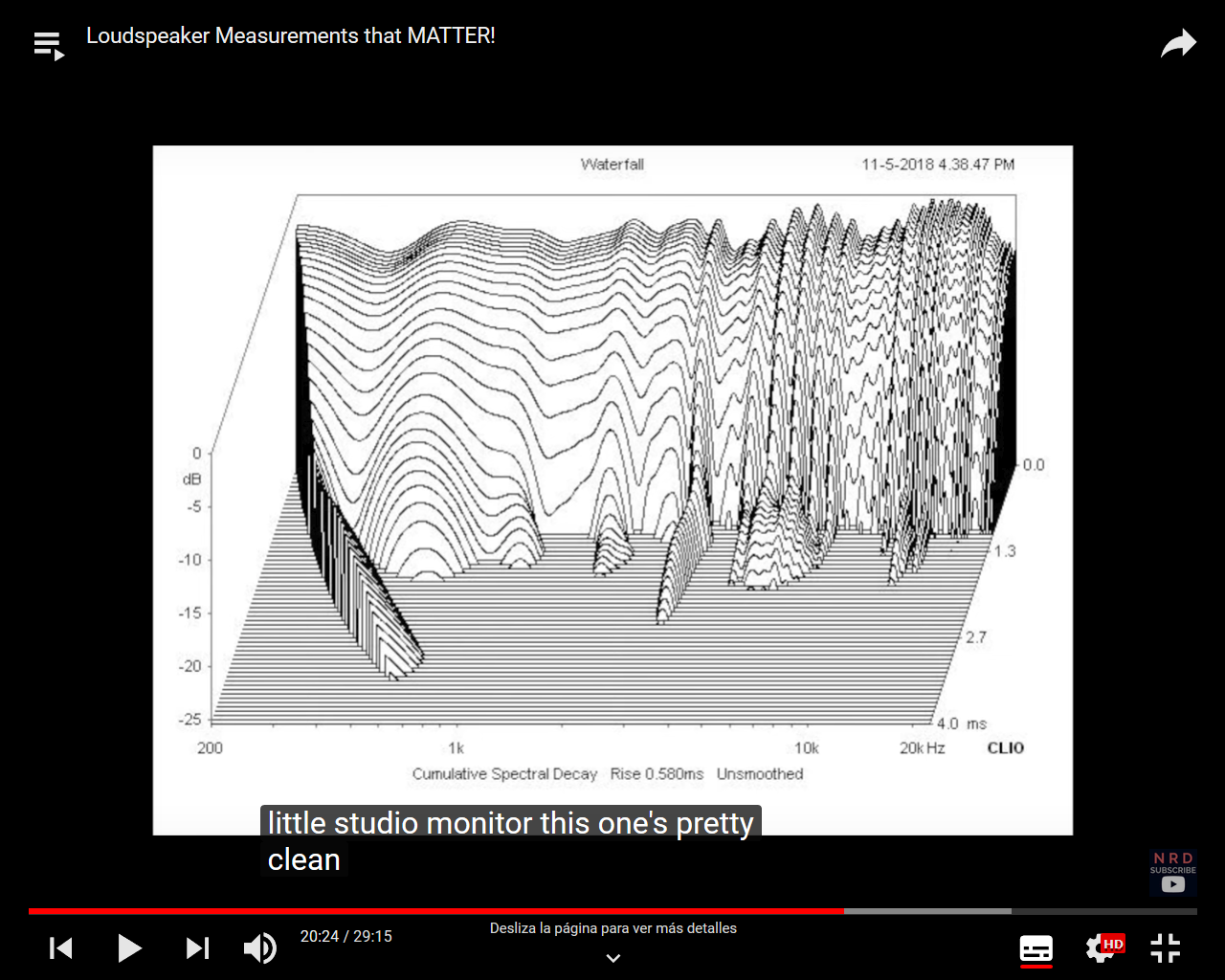Share the video using the arrow icon
1225x980 pixels.
pyautogui.click(x=1178, y=43)
